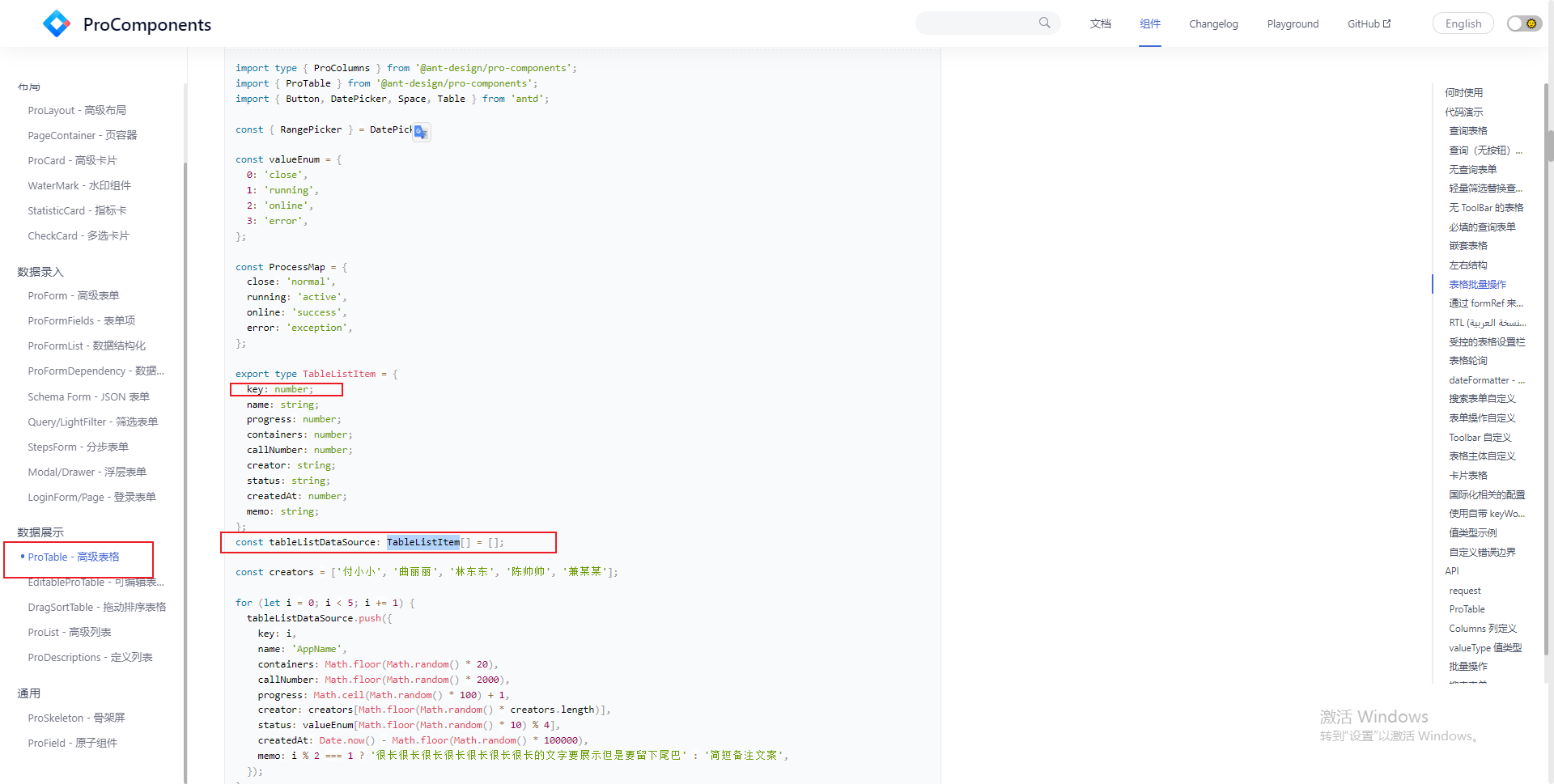Jump to 值类型示例 anchor
Screen dimensions: 1554x784
pyautogui.click(x=1473, y=533)
